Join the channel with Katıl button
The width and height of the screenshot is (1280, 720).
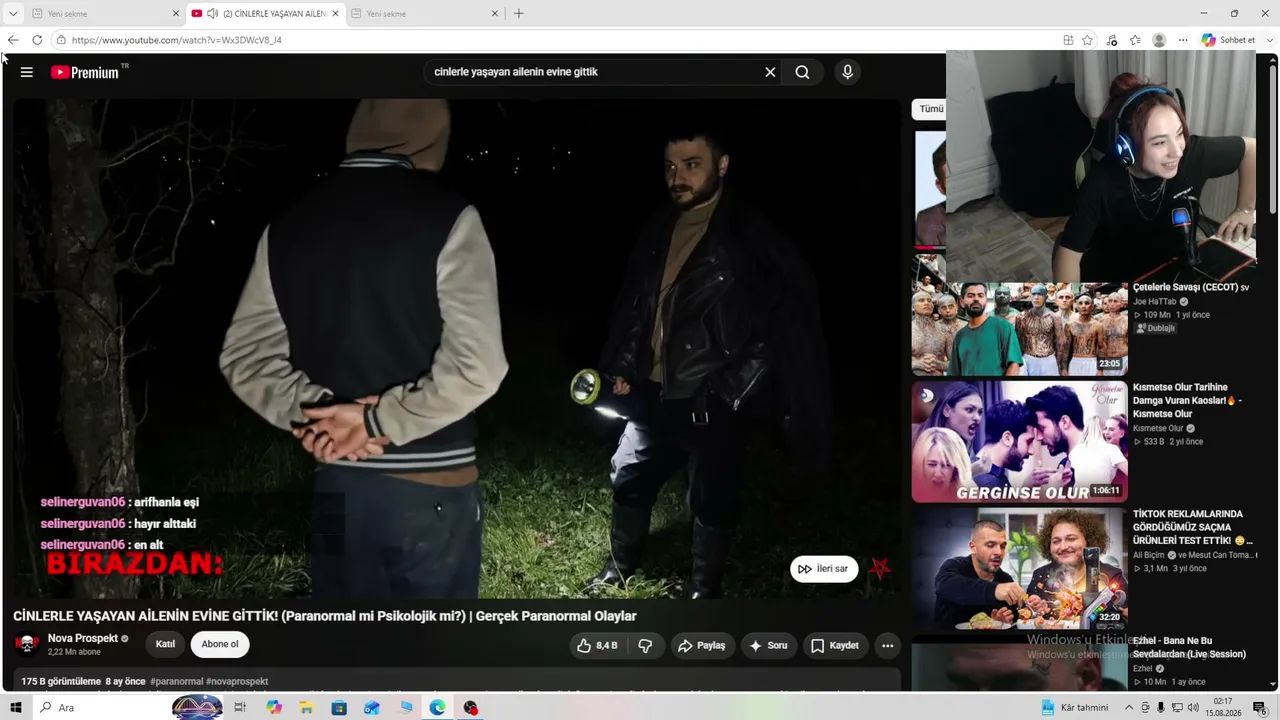[165, 644]
